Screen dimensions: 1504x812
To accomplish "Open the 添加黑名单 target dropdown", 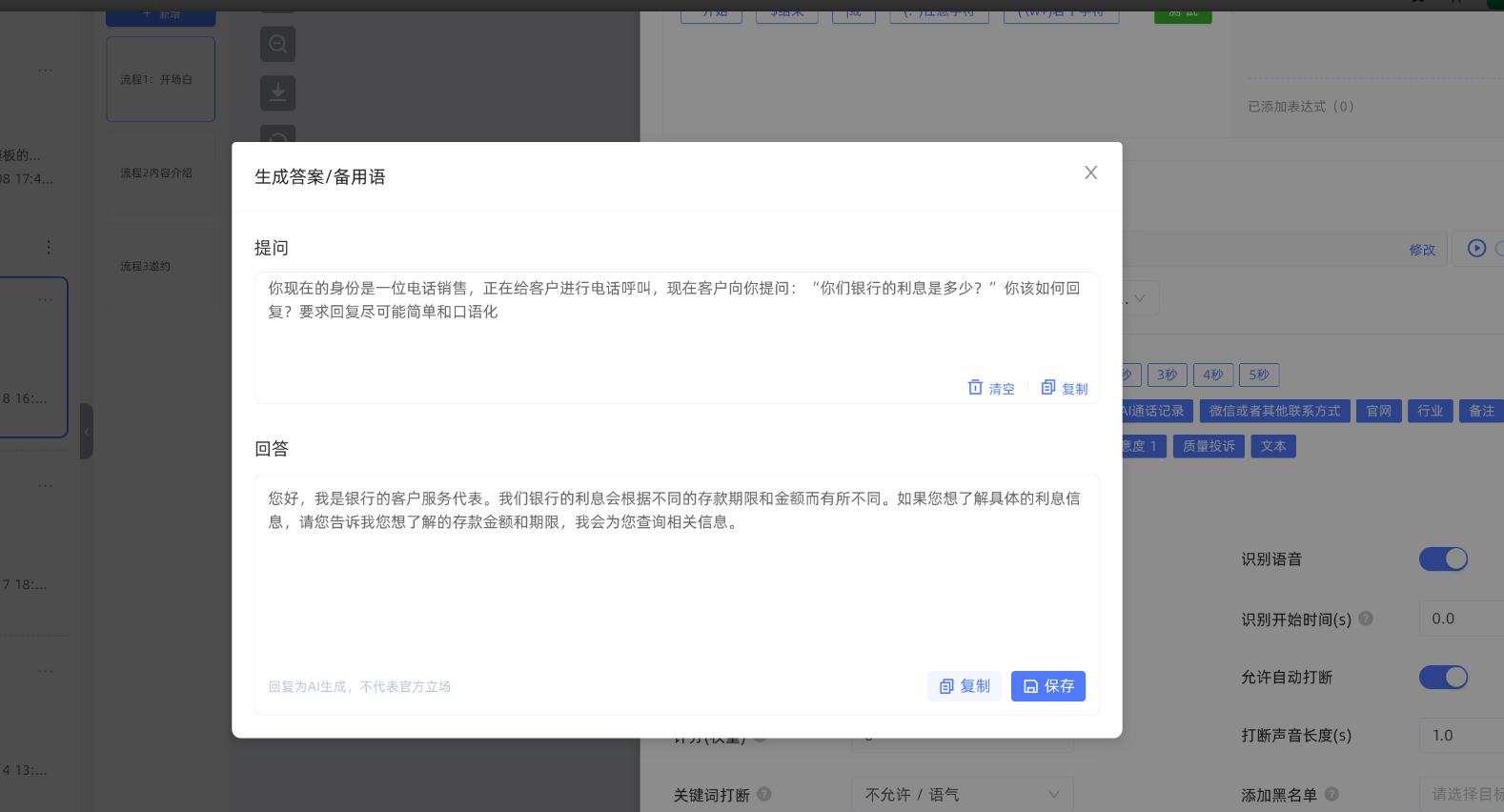I will coord(1463,794).
